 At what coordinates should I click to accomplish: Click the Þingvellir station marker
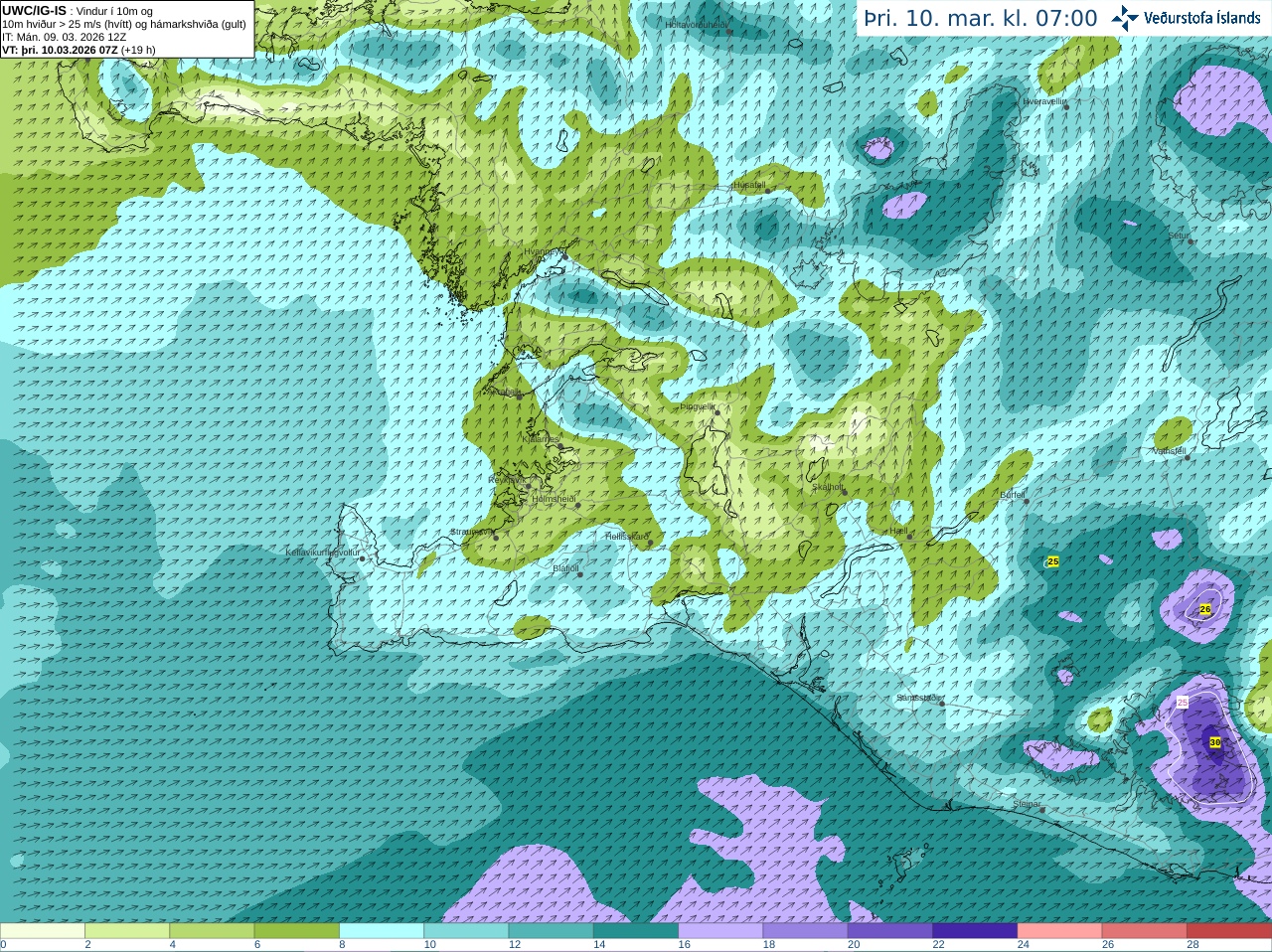(x=716, y=411)
